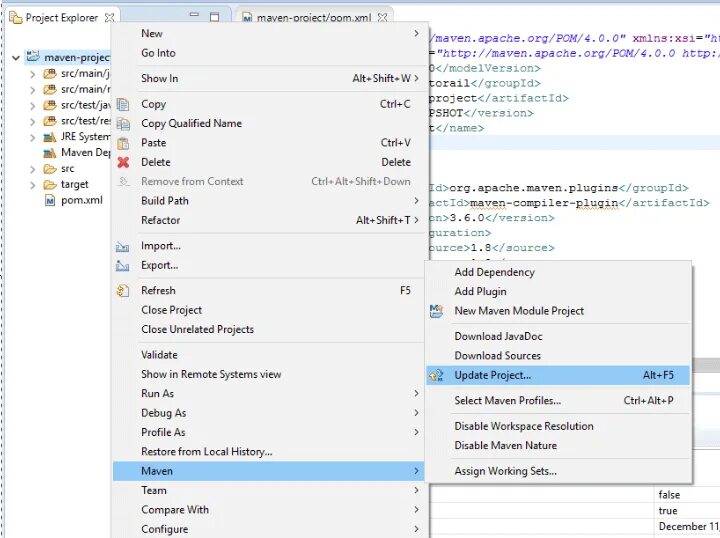This screenshot has height=538, width=720.
Task: Click the JRE System Library icon
Action: (50, 137)
